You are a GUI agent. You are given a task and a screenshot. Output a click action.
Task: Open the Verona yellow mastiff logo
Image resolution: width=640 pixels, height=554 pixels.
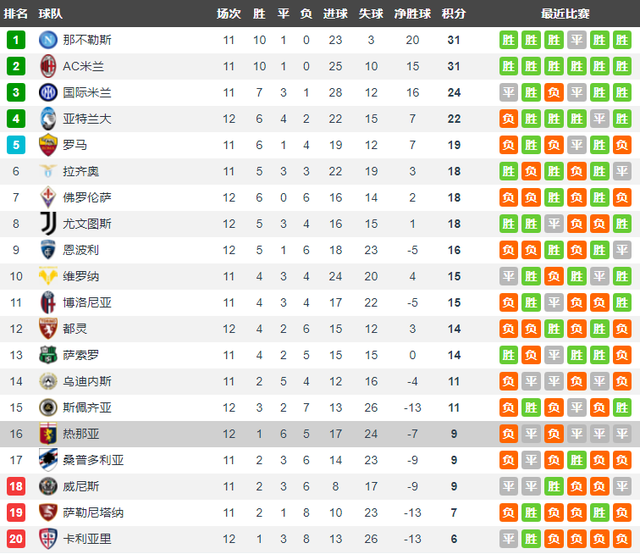click(x=48, y=276)
